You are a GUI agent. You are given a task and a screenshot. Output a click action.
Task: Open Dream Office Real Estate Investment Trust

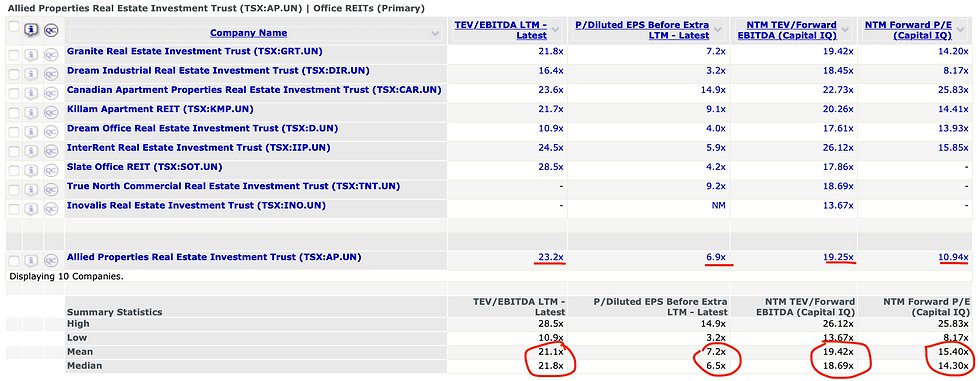tap(202, 129)
